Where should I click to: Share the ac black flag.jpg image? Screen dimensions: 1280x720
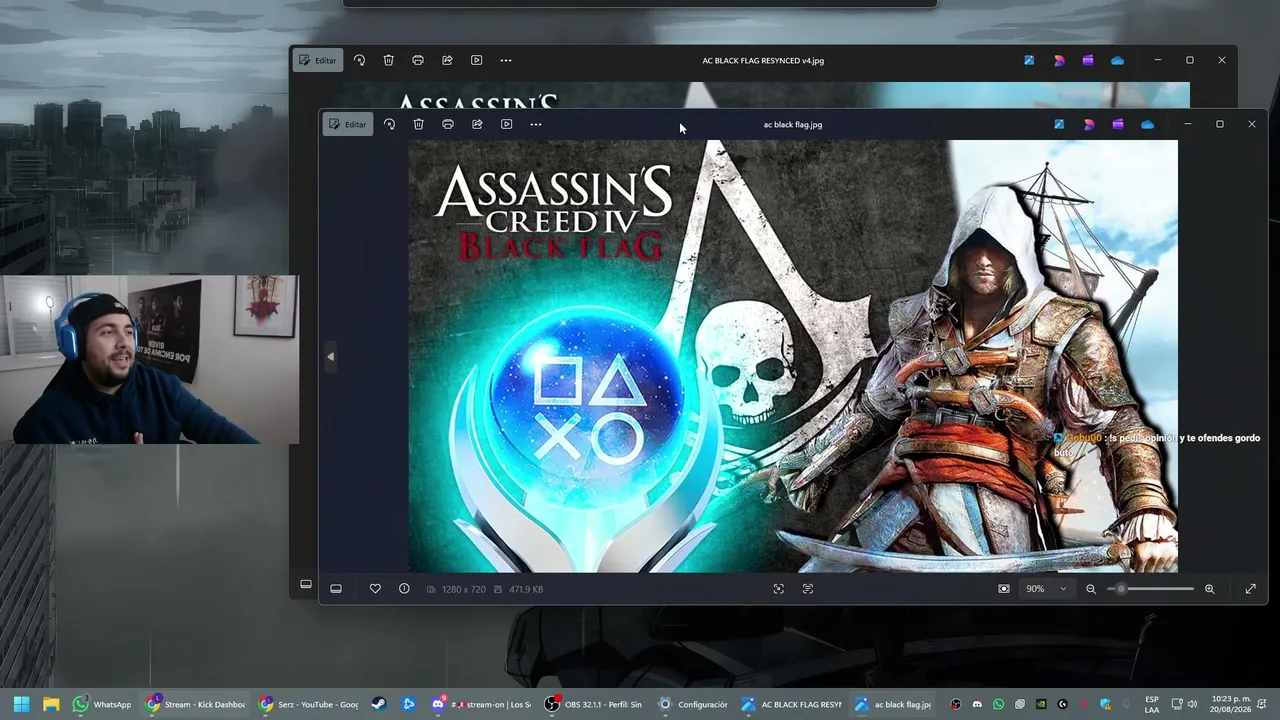[x=477, y=124]
